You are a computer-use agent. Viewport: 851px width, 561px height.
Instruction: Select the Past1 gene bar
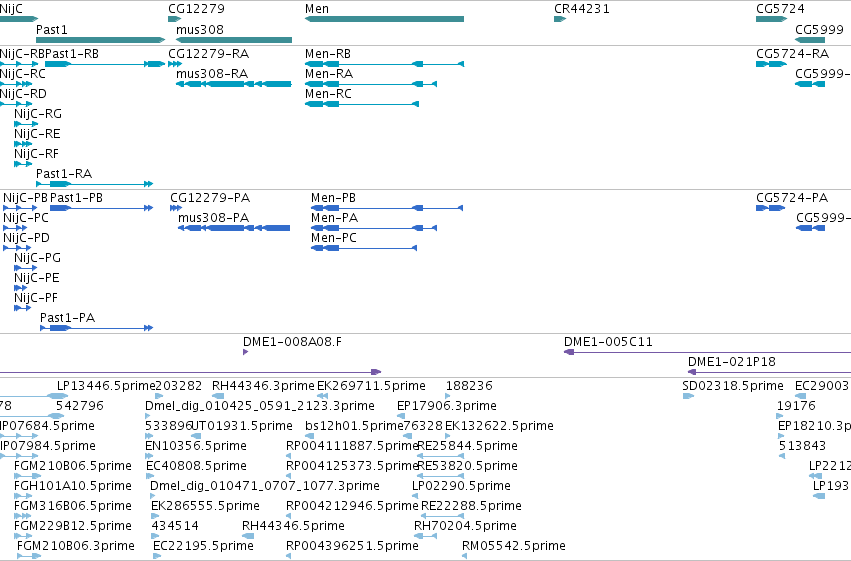(x=100, y=40)
